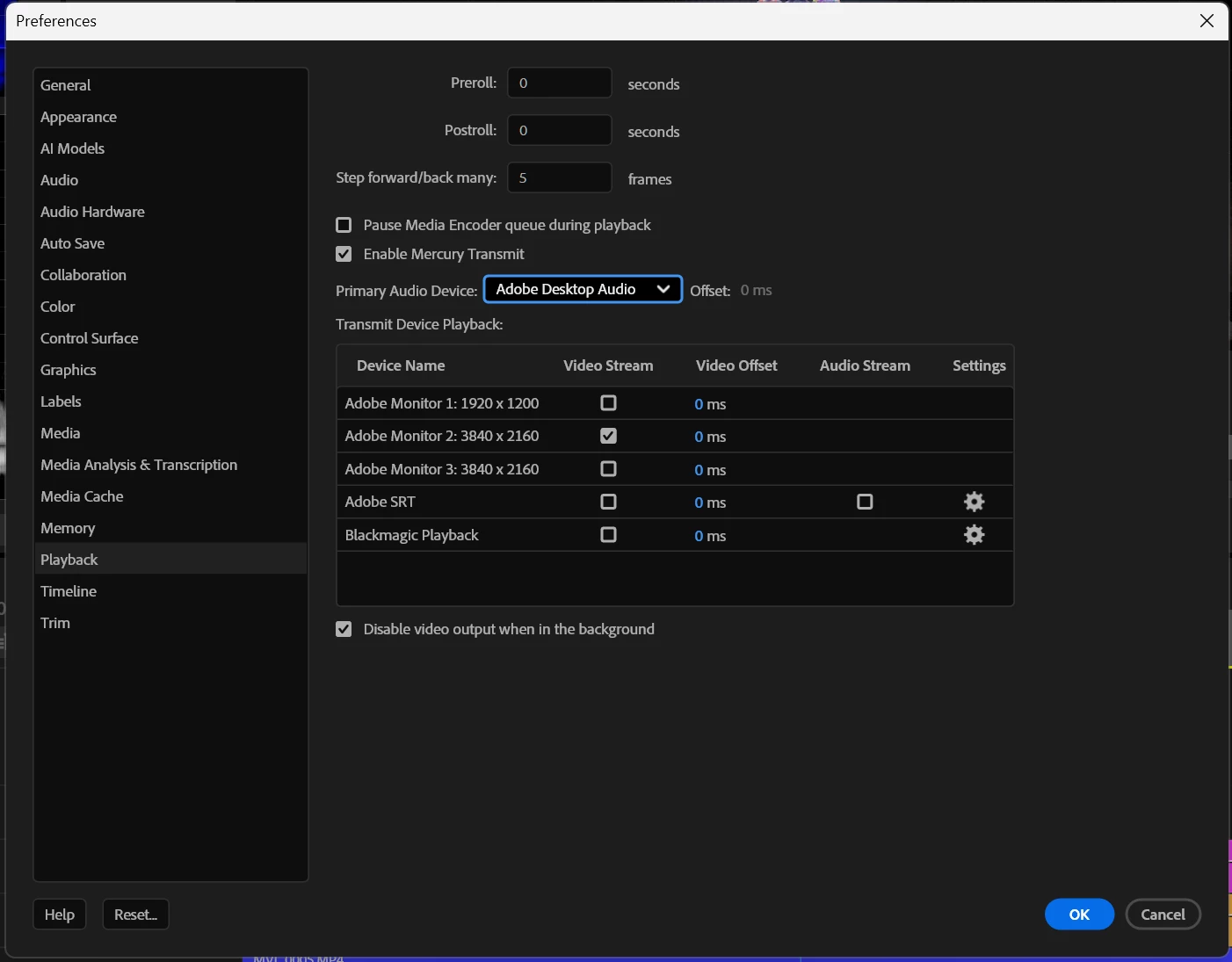
Task: Open General preferences category
Action: (170, 85)
